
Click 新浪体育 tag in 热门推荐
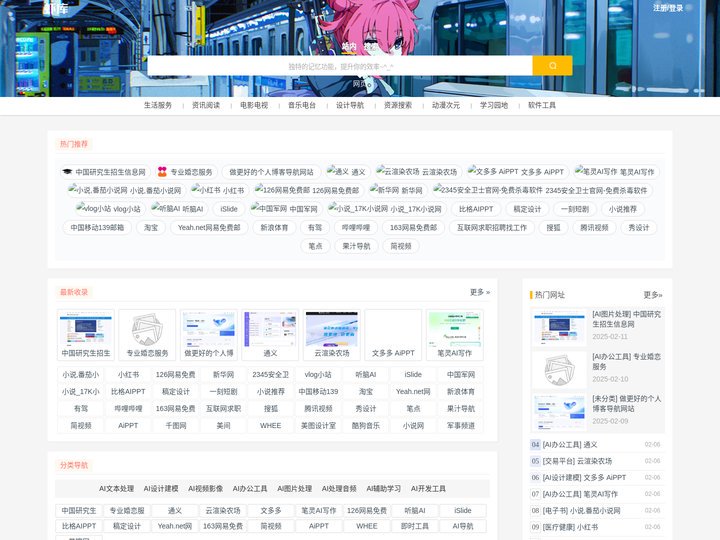[274, 227]
